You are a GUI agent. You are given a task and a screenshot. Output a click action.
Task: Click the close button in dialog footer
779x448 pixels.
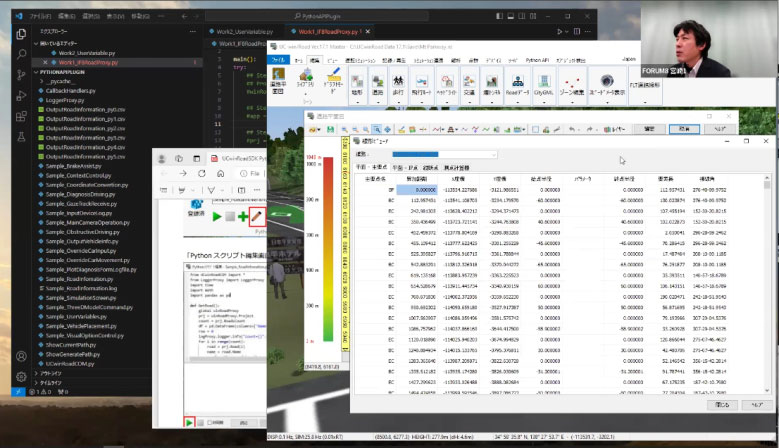(x=721, y=405)
